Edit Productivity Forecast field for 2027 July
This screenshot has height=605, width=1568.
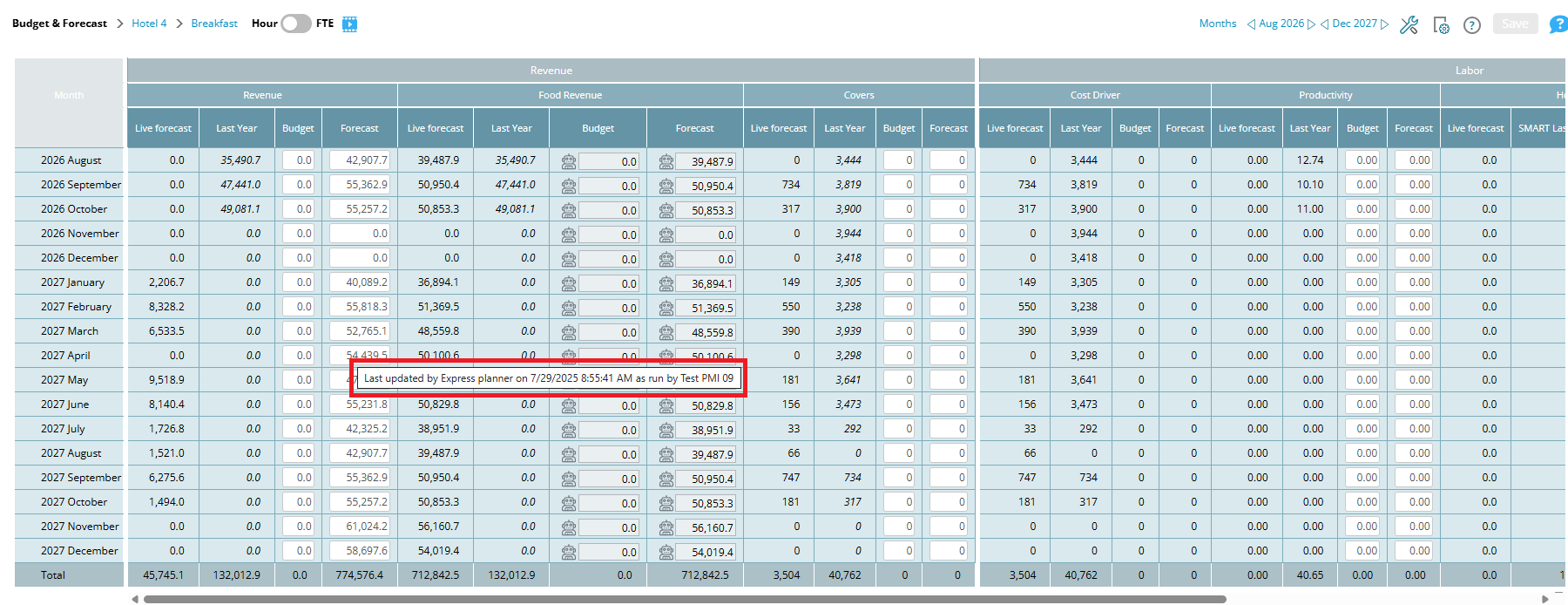click(1414, 429)
